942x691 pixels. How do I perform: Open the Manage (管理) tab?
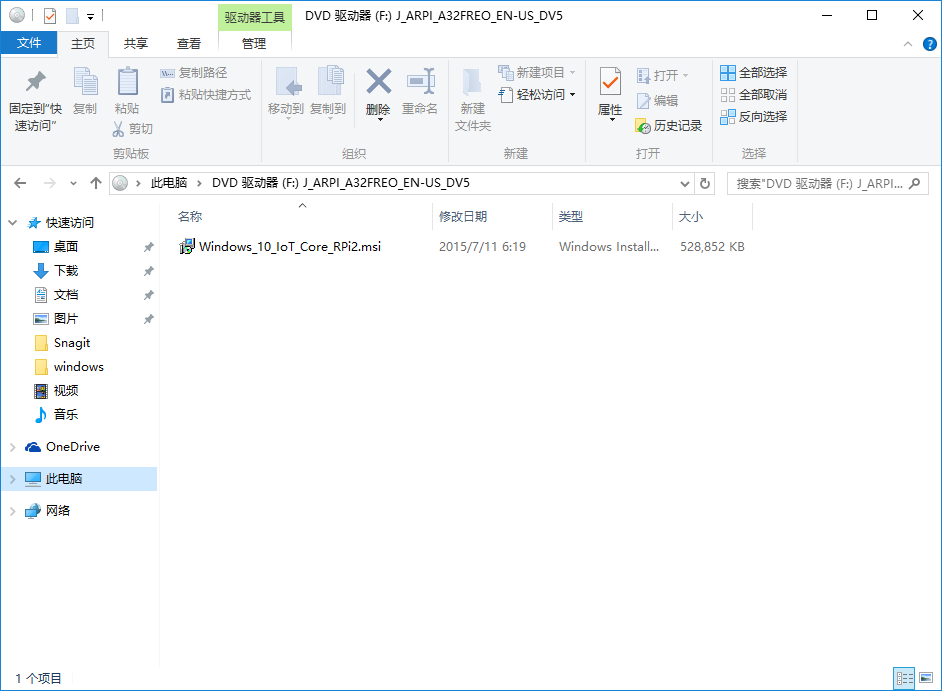(x=254, y=44)
